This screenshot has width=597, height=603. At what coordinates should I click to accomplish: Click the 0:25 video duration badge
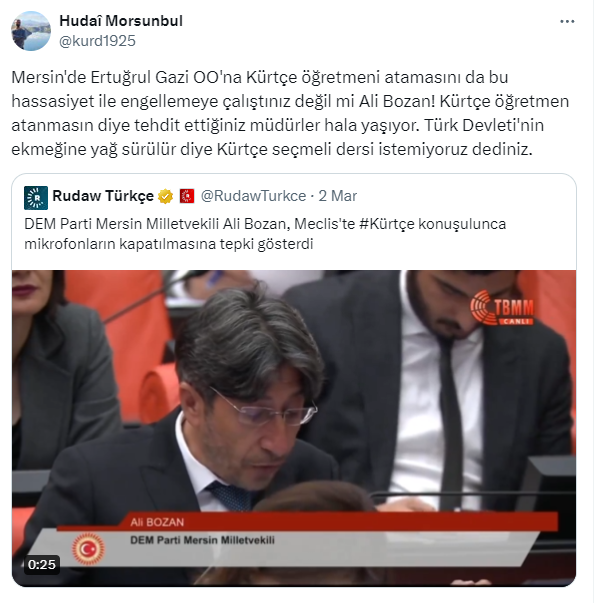click(42, 565)
